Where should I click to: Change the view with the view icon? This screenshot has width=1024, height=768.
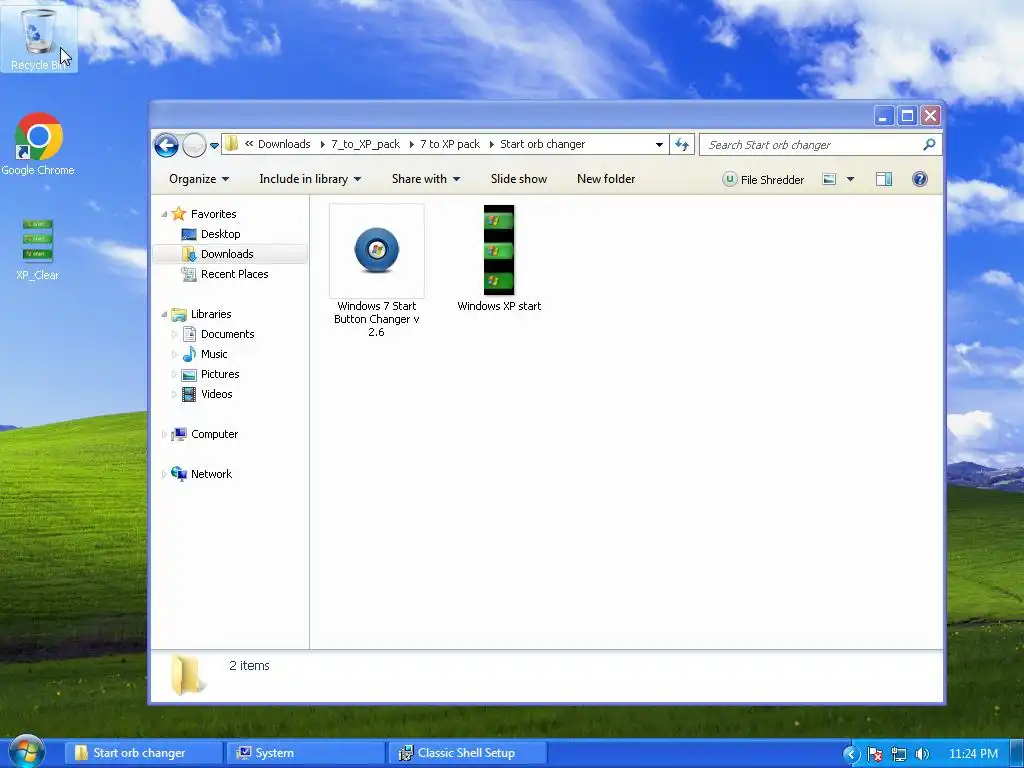[x=829, y=179]
